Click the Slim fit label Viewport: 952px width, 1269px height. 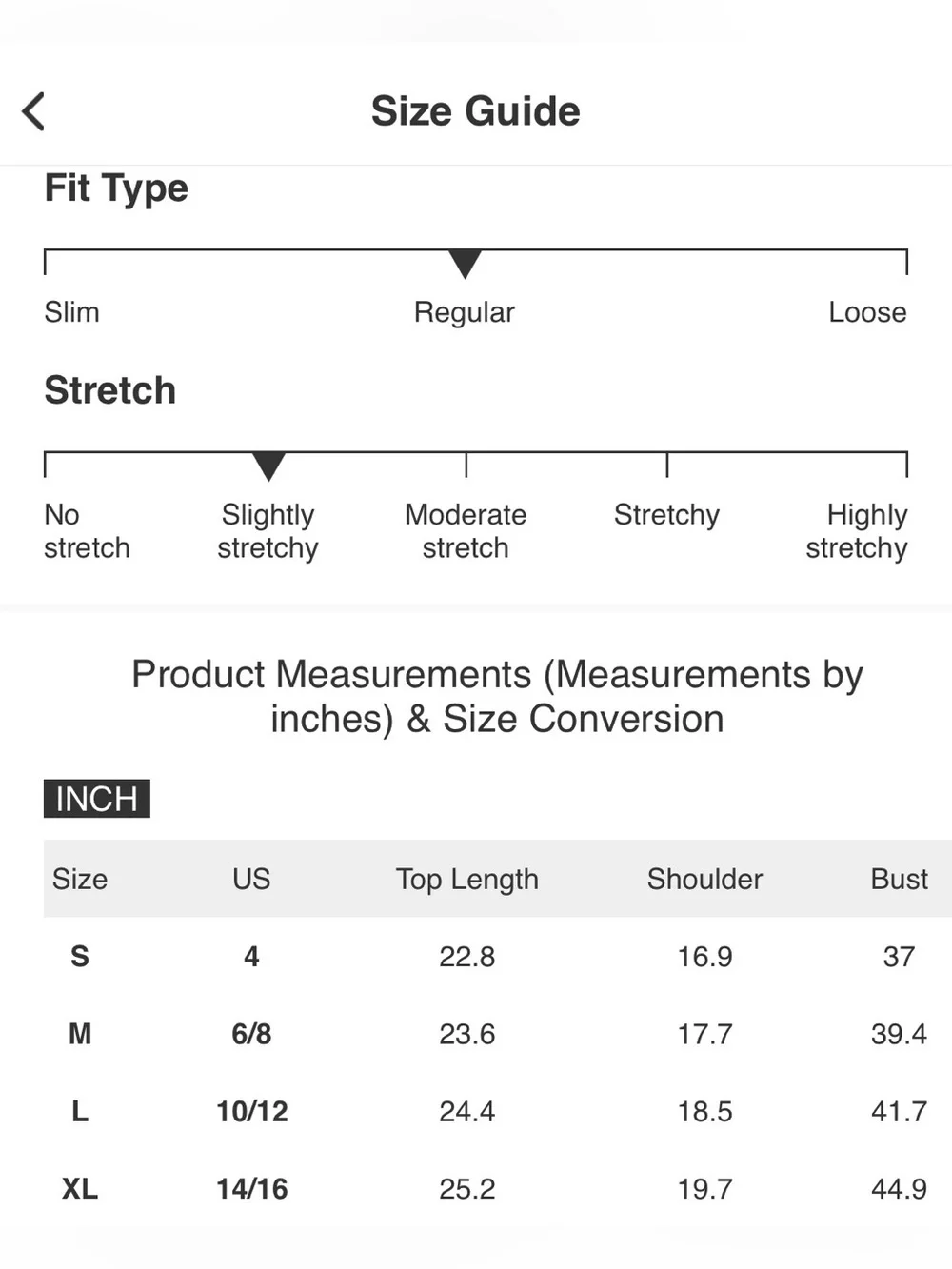(71, 312)
